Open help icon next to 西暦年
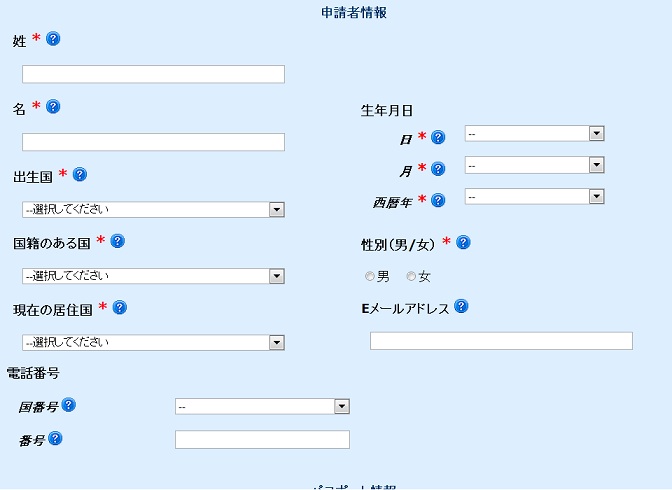The image size is (672, 490). [438, 200]
